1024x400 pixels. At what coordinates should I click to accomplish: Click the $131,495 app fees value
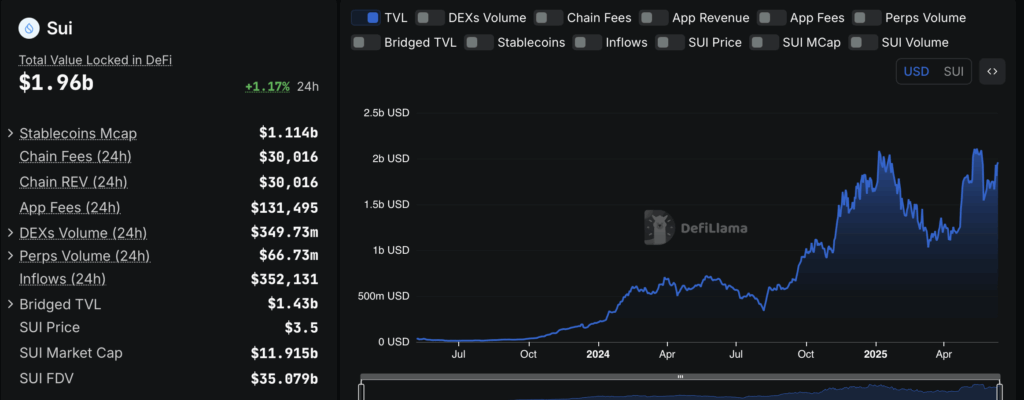tap(284, 208)
